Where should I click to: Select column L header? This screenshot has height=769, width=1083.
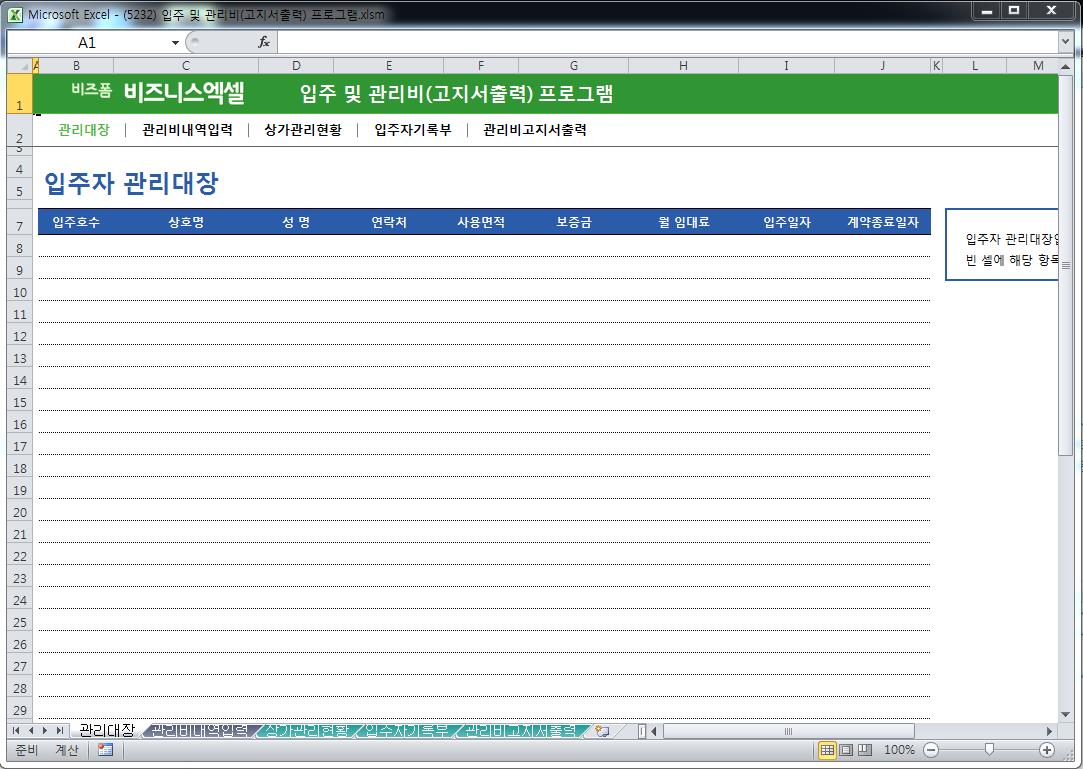click(x=975, y=66)
